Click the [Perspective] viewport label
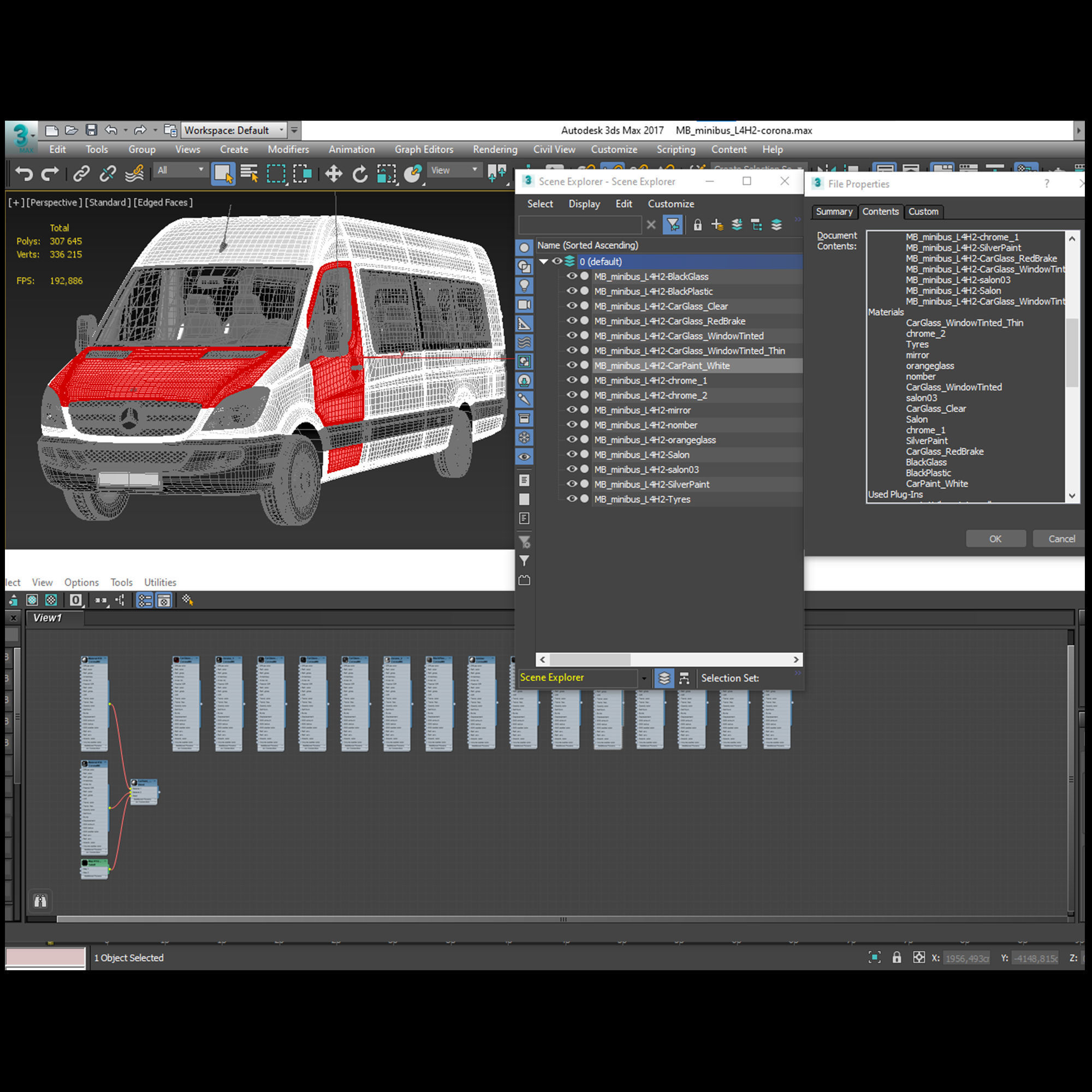 (x=54, y=203)
